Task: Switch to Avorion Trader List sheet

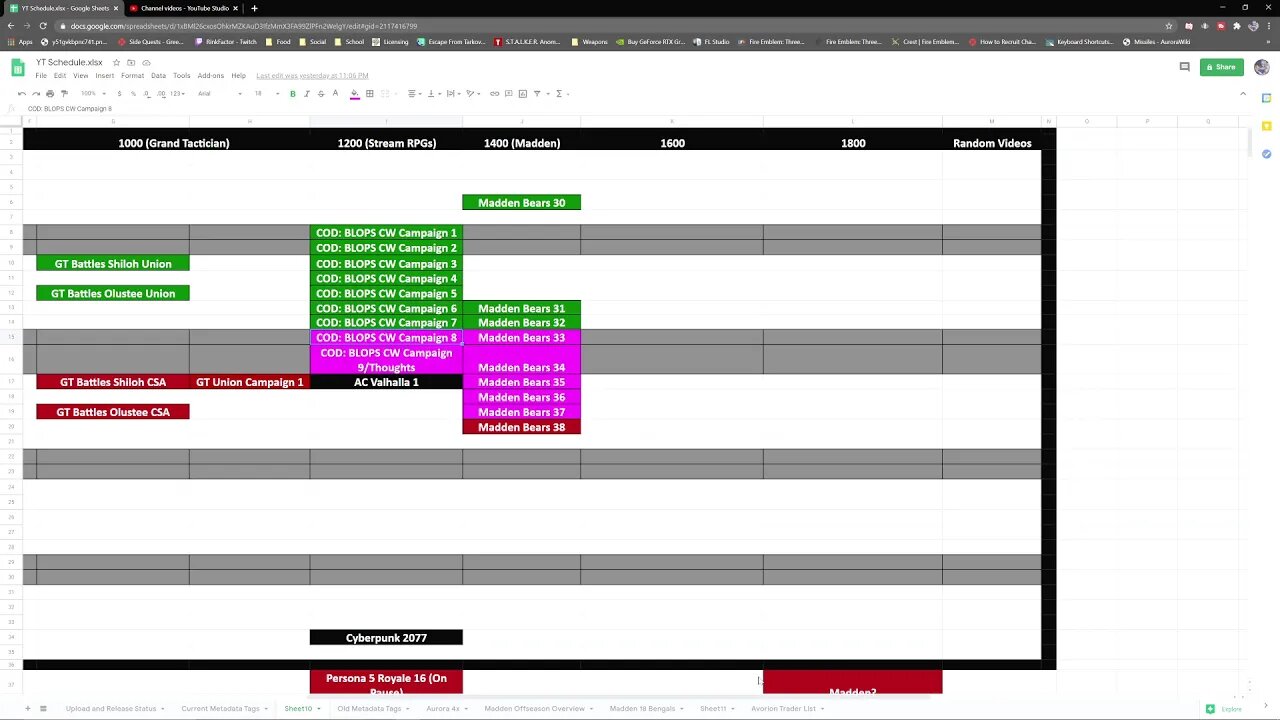Action: 784,708
